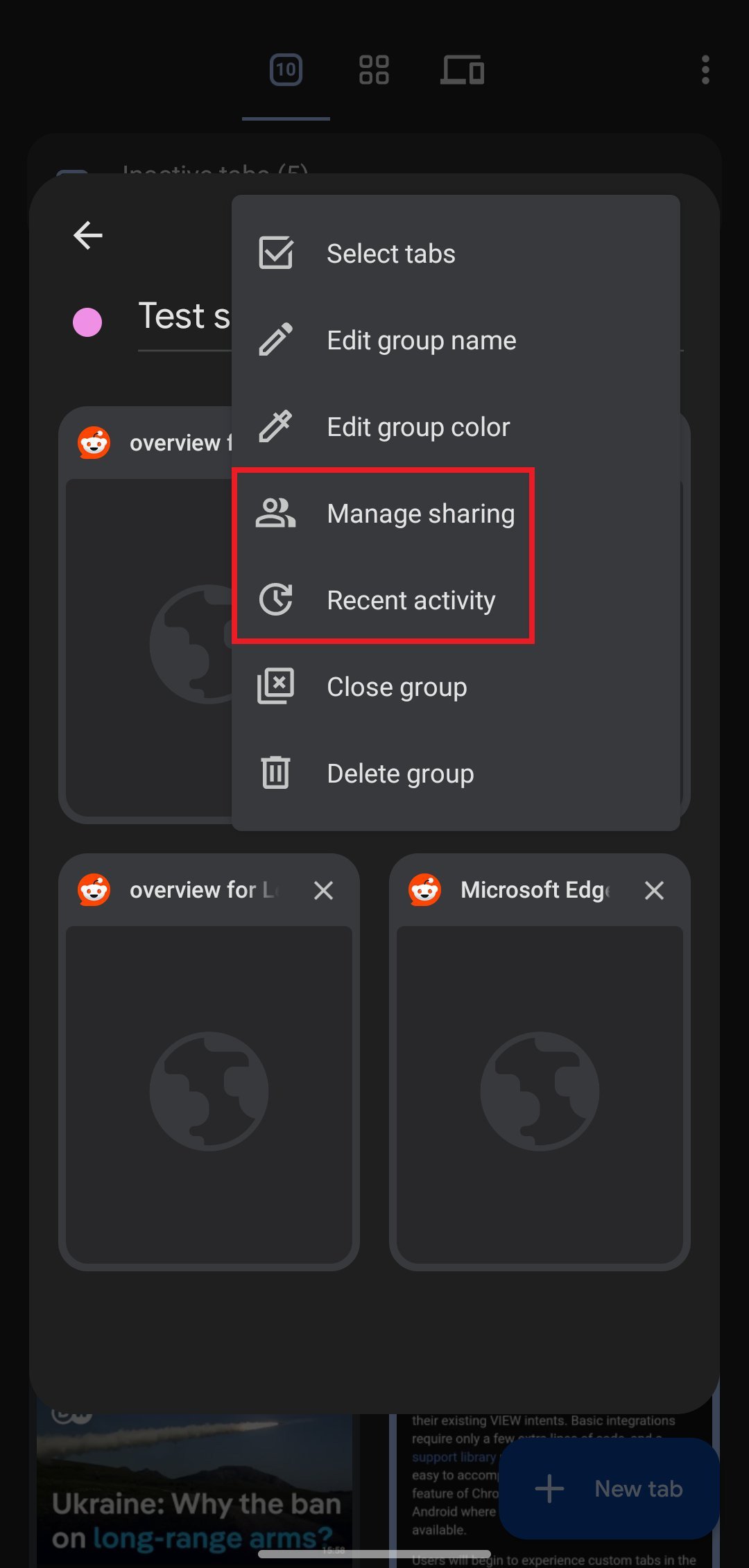Close the Microsoft Edge tab
Screen dimensions: 749x1568
(654, 890)
